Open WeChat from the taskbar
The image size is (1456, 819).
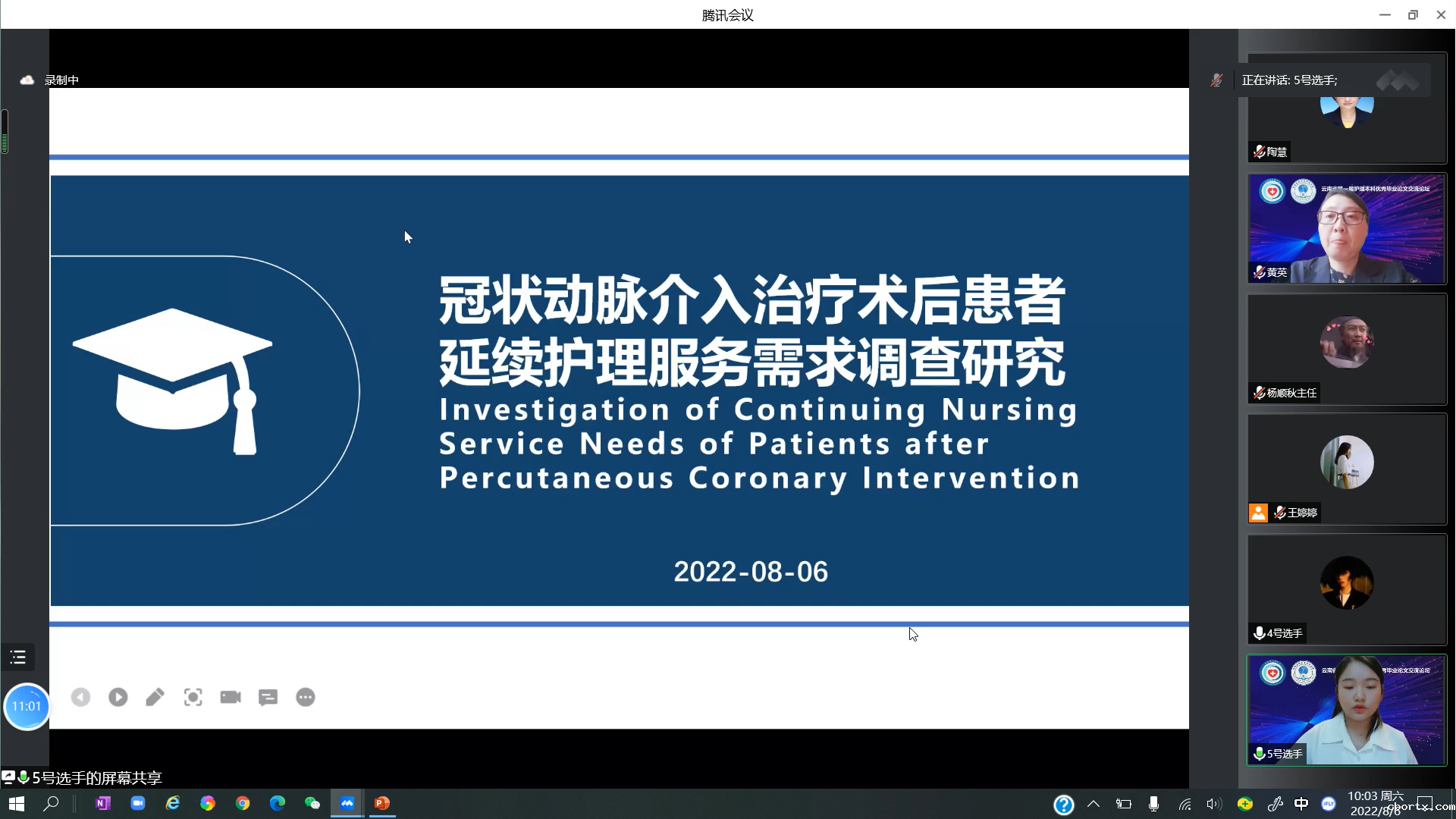(312, 803)
